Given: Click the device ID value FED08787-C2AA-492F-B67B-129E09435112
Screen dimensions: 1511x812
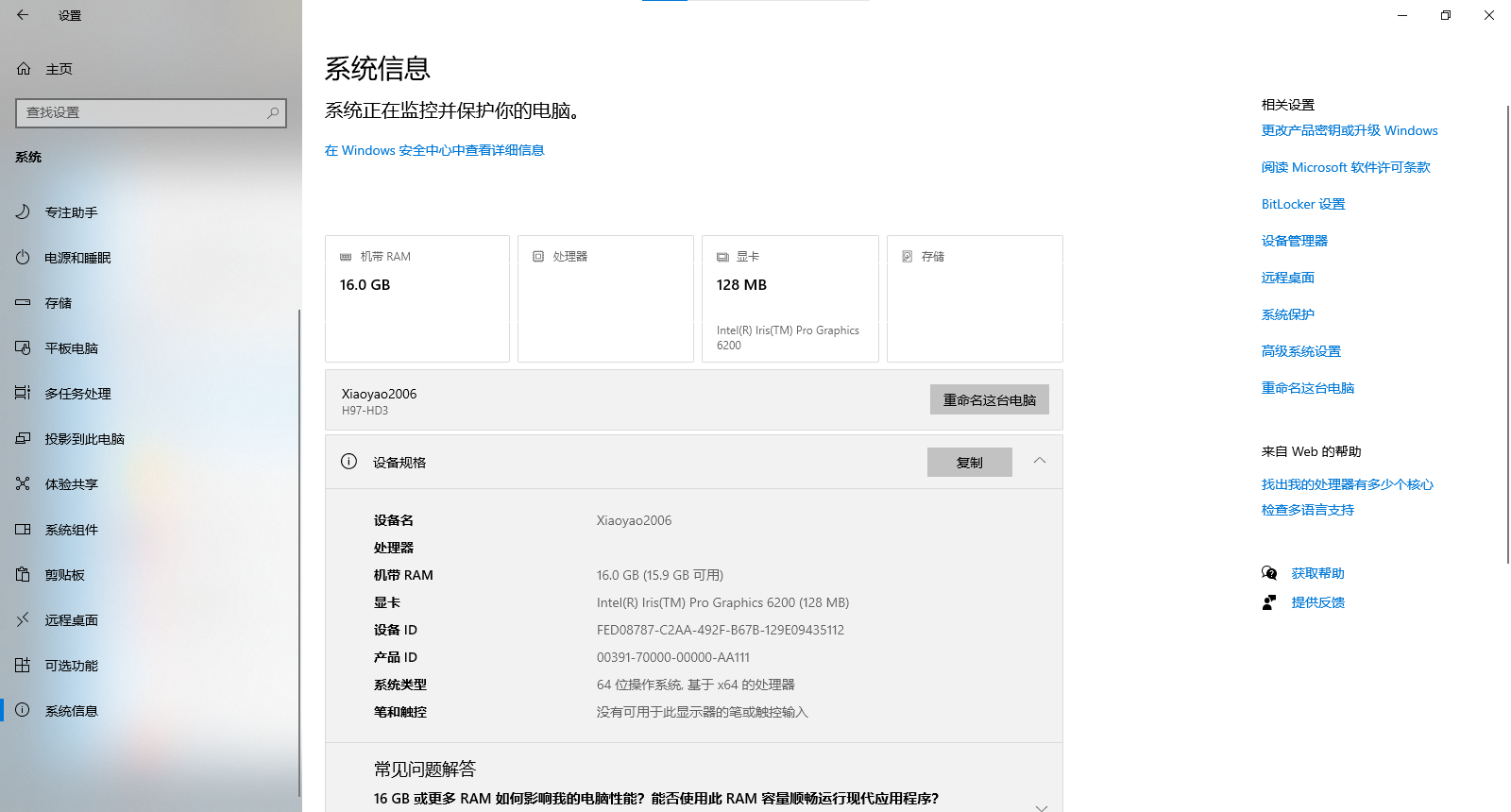Looking at the screenshot, I should (721, 630).
